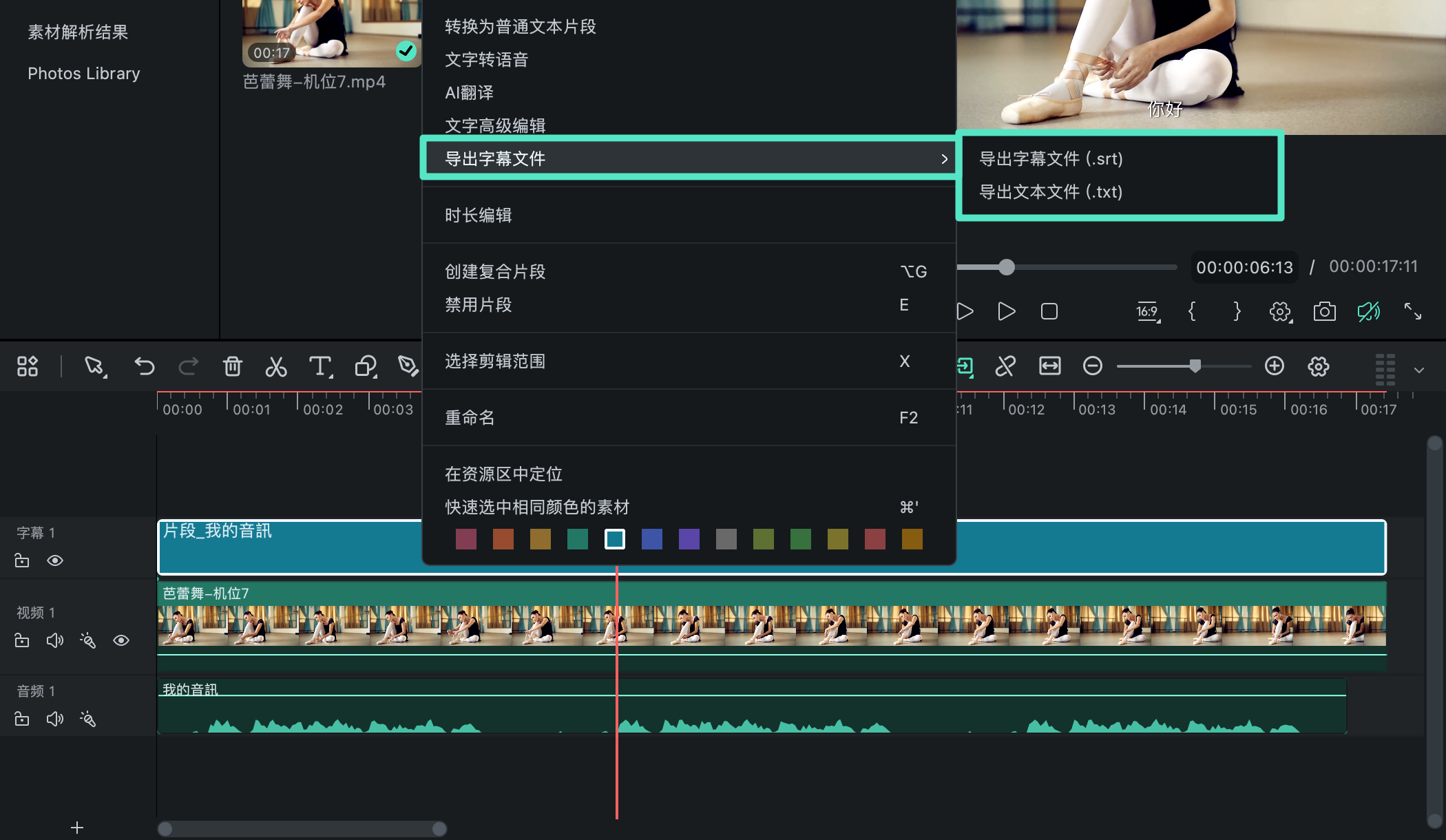Screen dimensions: 1446x840
Task: Click the trash delete icon
Action: pyautogui.click(x=233, y=366)
